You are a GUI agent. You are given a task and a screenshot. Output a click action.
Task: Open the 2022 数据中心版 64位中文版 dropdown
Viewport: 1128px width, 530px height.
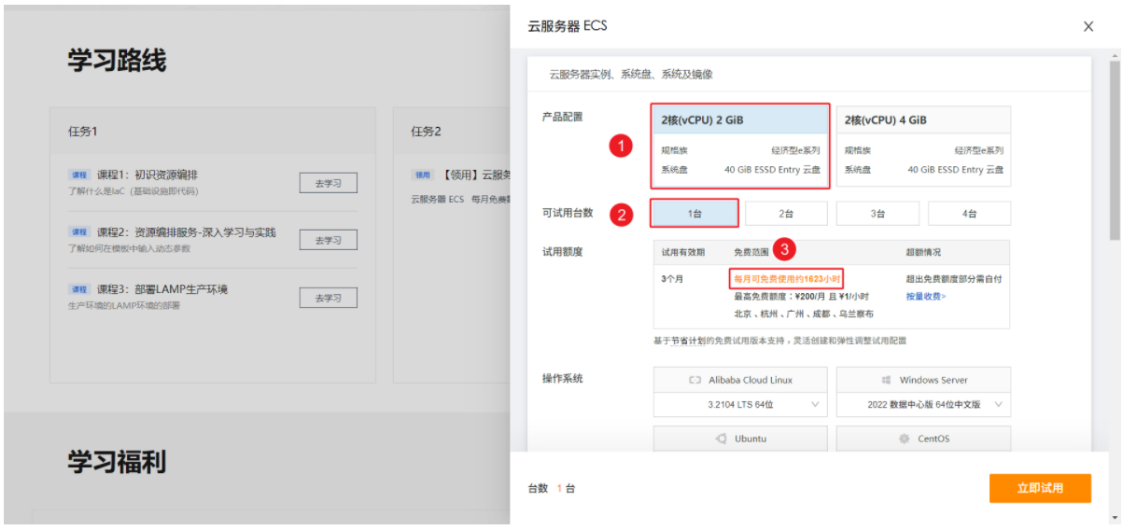[x=923, y=405]
